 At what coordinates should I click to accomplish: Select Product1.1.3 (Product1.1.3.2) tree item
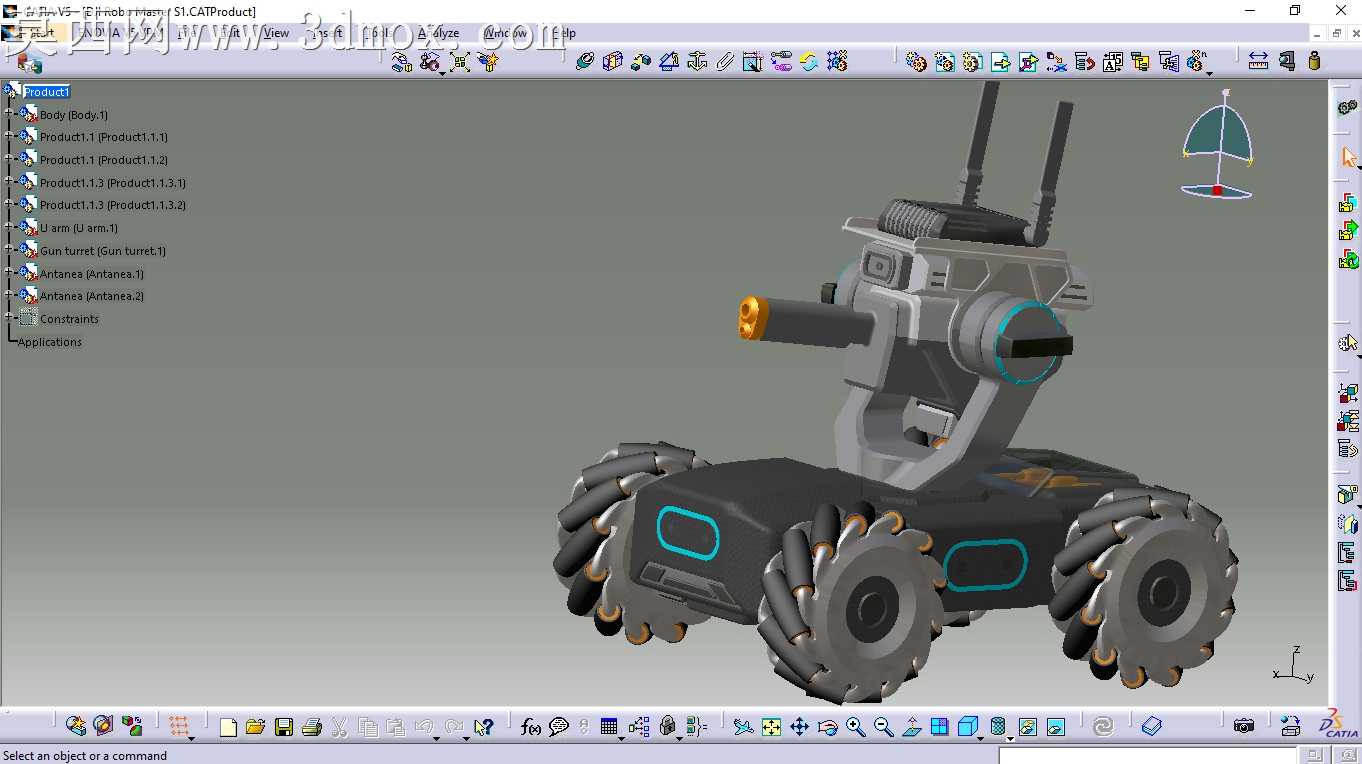(113, 205)
